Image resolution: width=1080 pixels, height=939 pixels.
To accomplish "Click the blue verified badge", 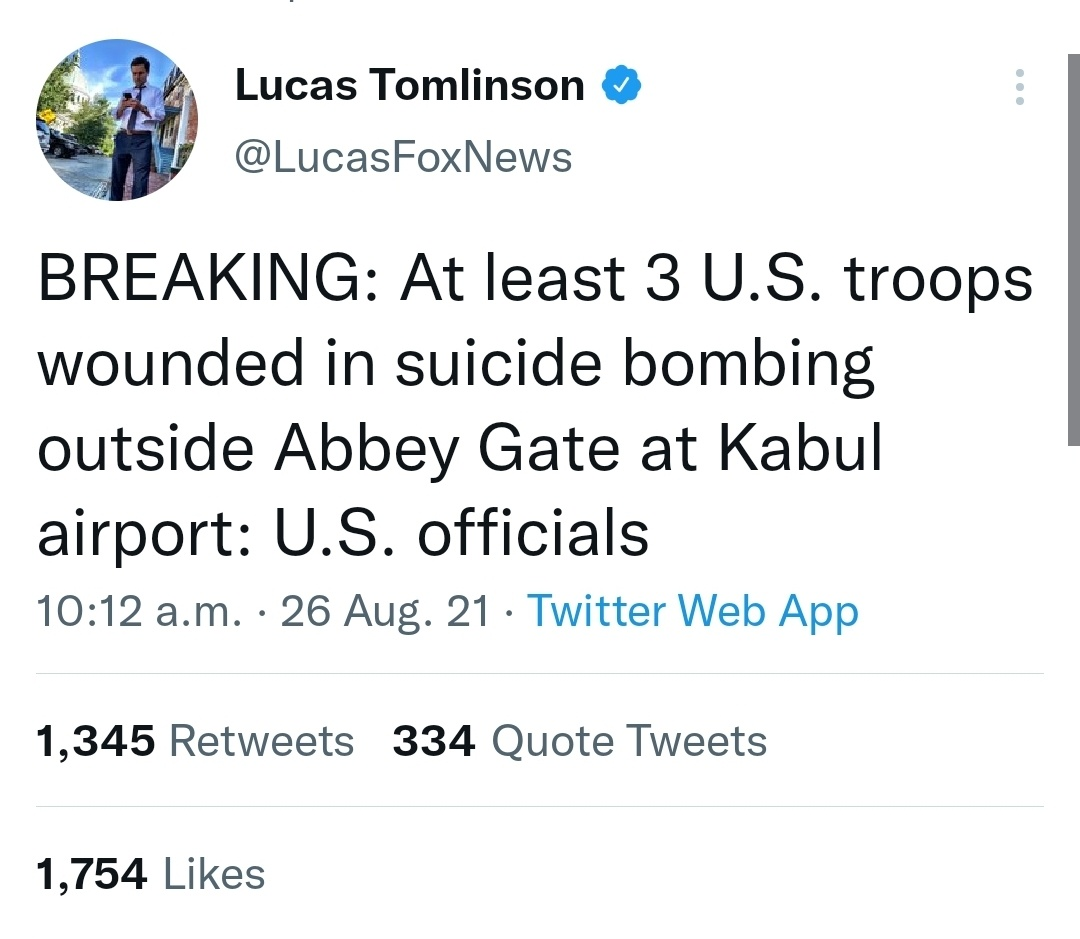I will pos(620,86).
